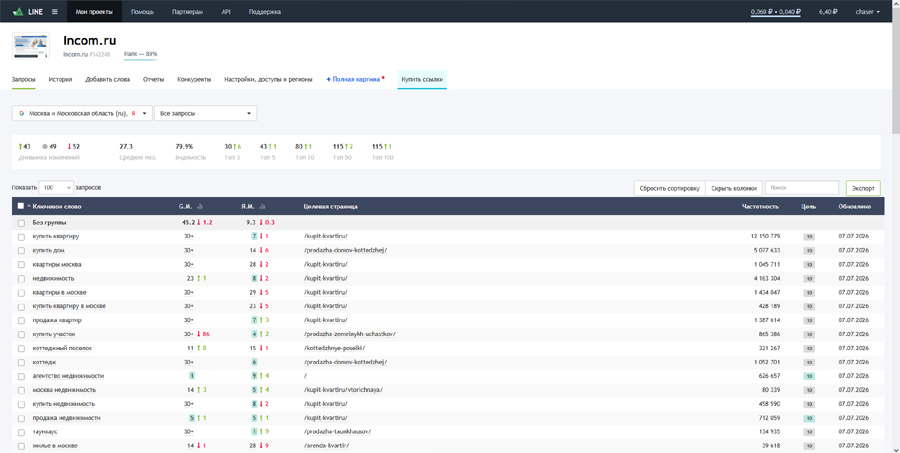Open the /kupit-kvartiru/vtorichnaya/ target page link

(x=343, y=390)
